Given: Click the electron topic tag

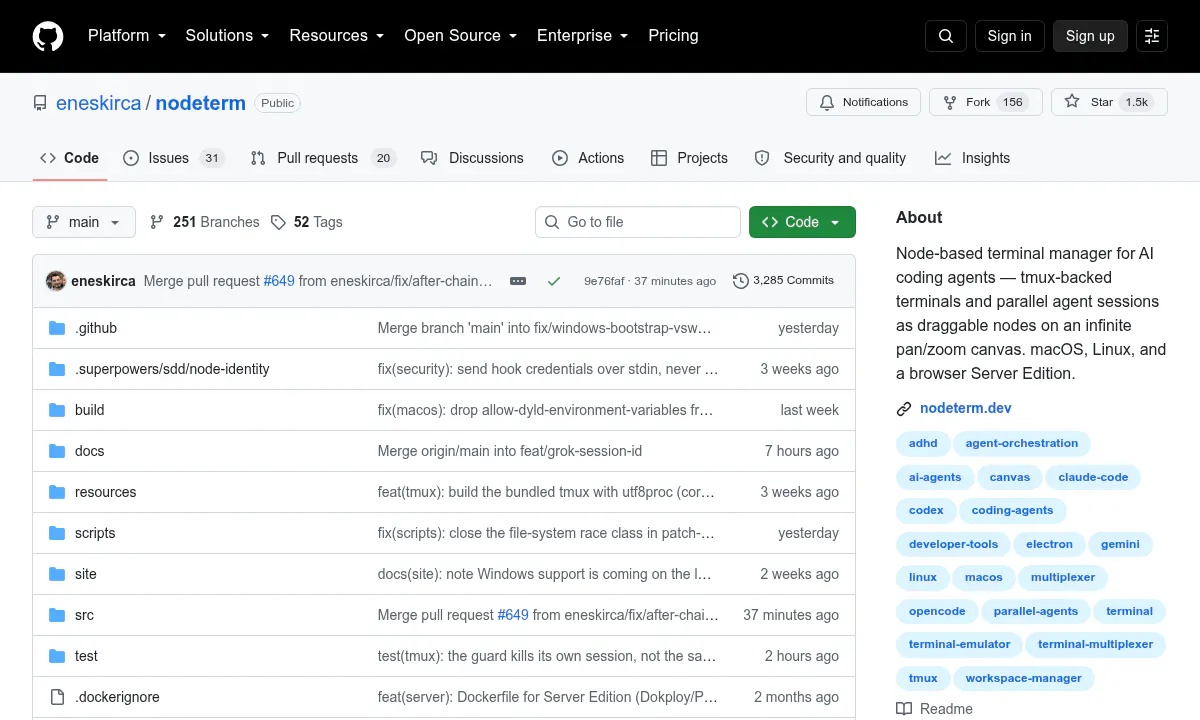Looking at the screenshot, I should (x=1049, y=544).
